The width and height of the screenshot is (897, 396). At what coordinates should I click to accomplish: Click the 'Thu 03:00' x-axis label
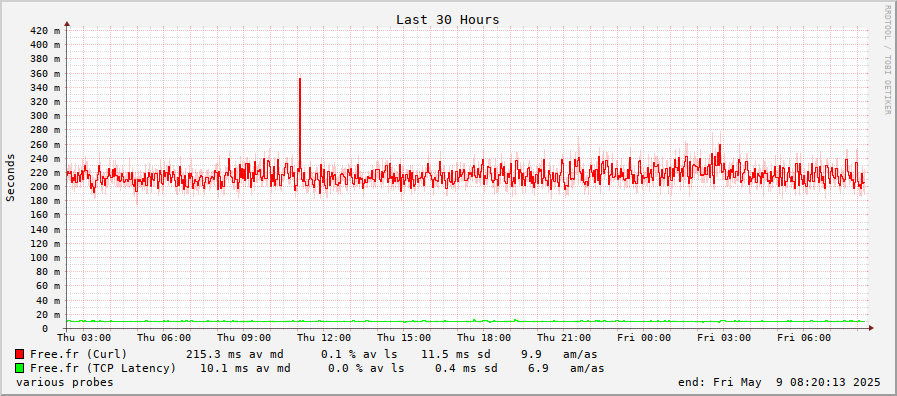pyautogui.click(x=84, y=338)
